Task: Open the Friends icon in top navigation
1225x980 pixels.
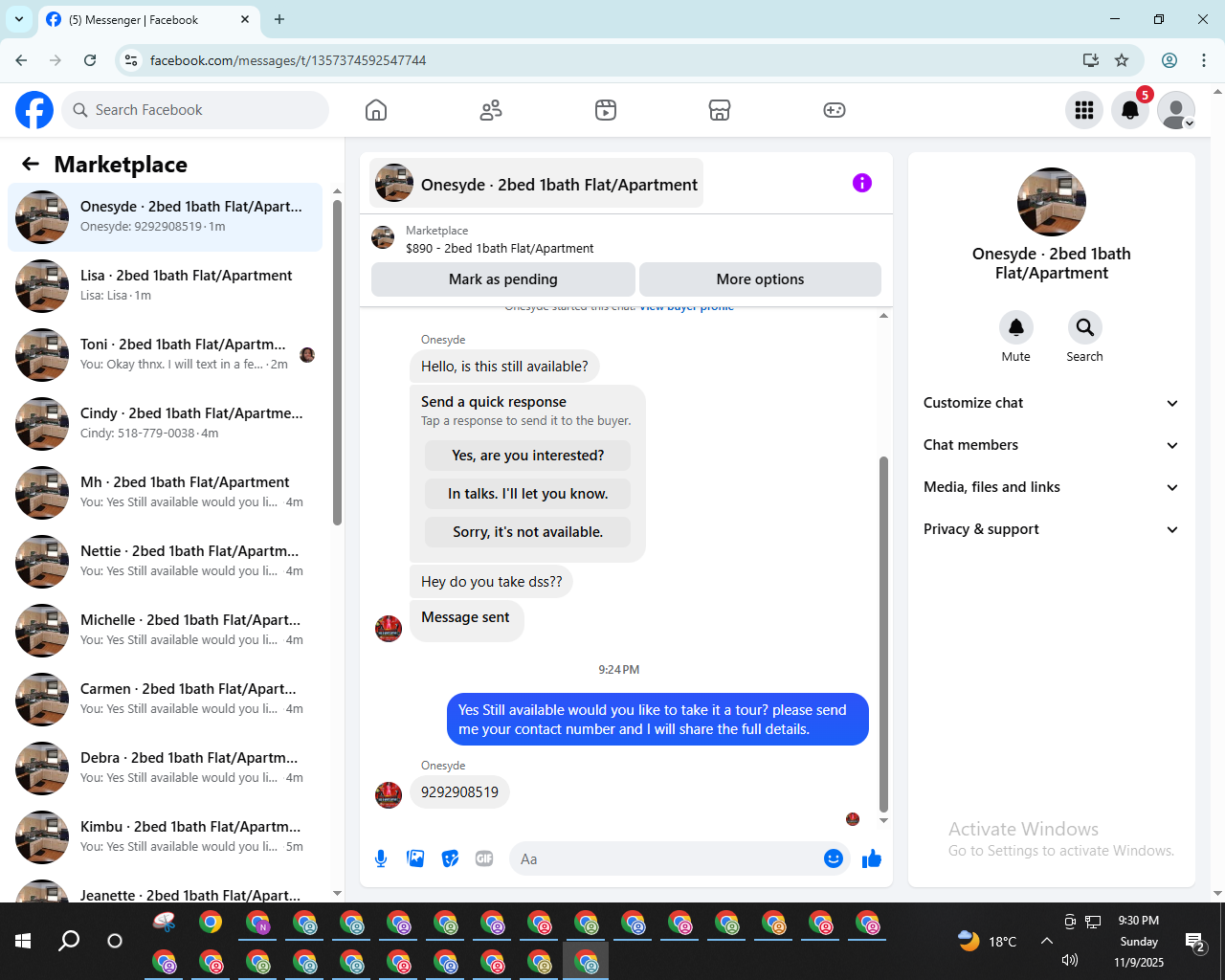Action: 491,110
